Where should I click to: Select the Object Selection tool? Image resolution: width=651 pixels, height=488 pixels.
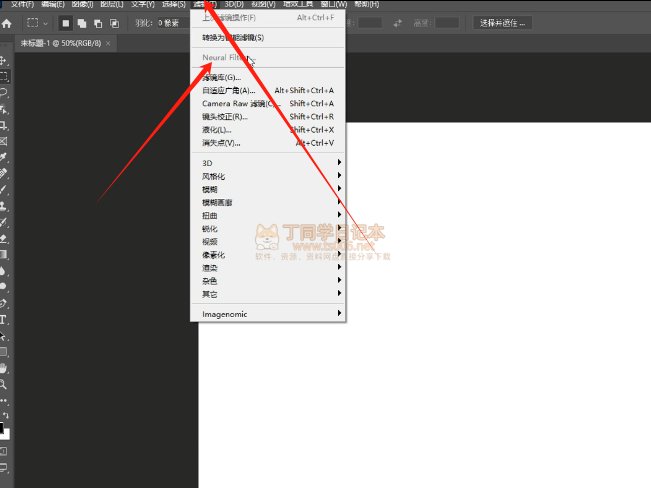click(x=4, y=109)
